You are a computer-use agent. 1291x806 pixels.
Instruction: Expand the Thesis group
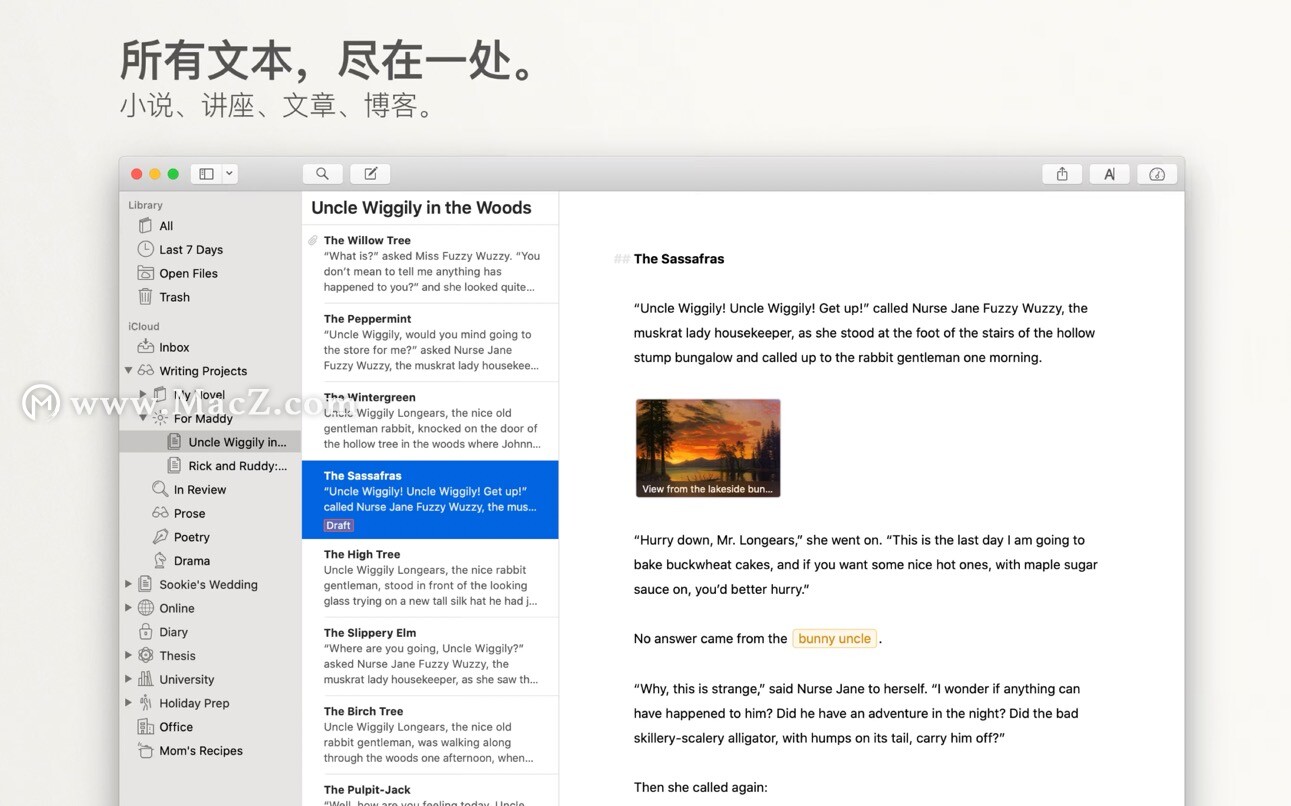(128, 656)
